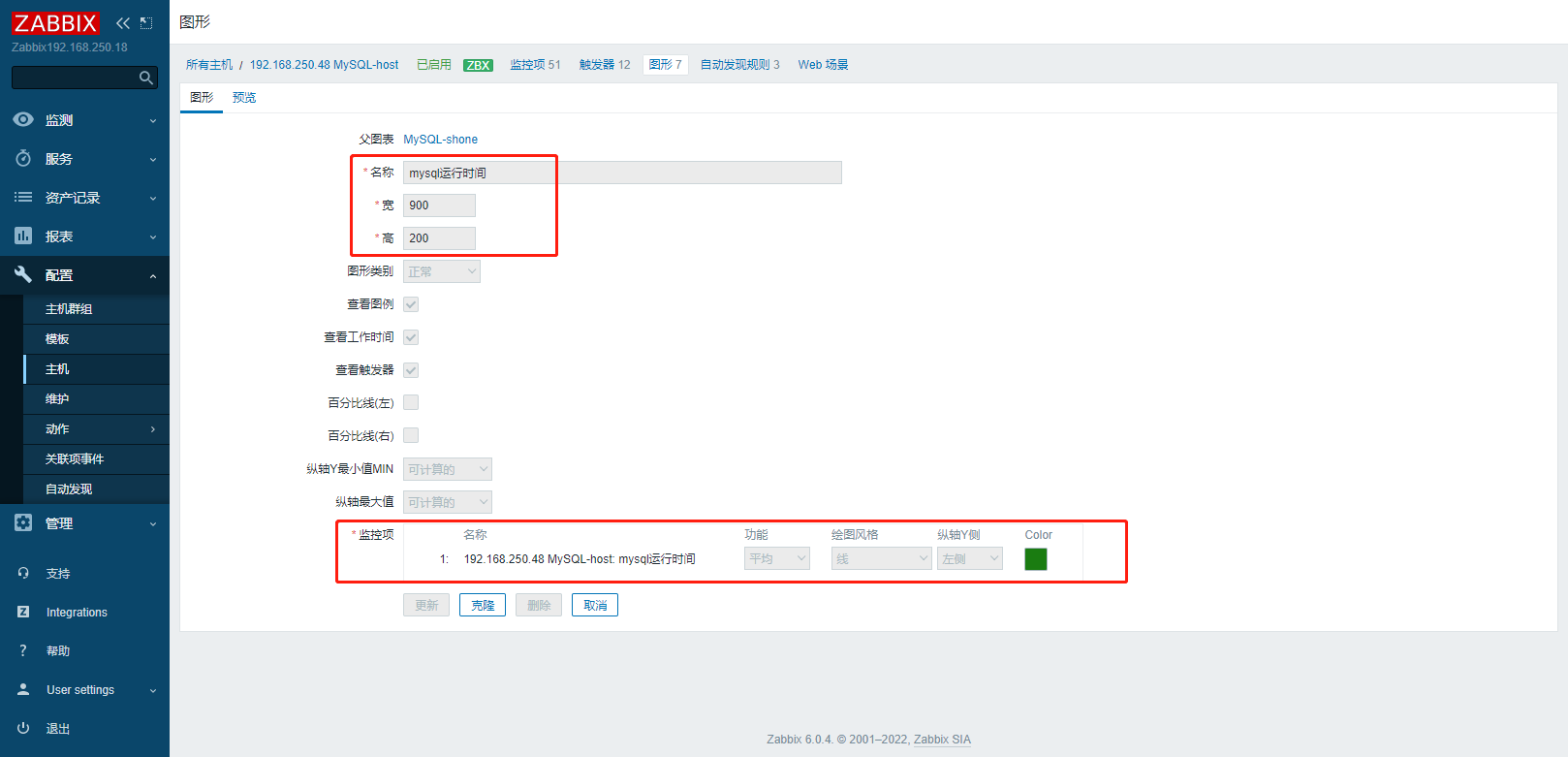Switch to the 预览 tab
1568x757 pixels.
(x=244, y=98)
